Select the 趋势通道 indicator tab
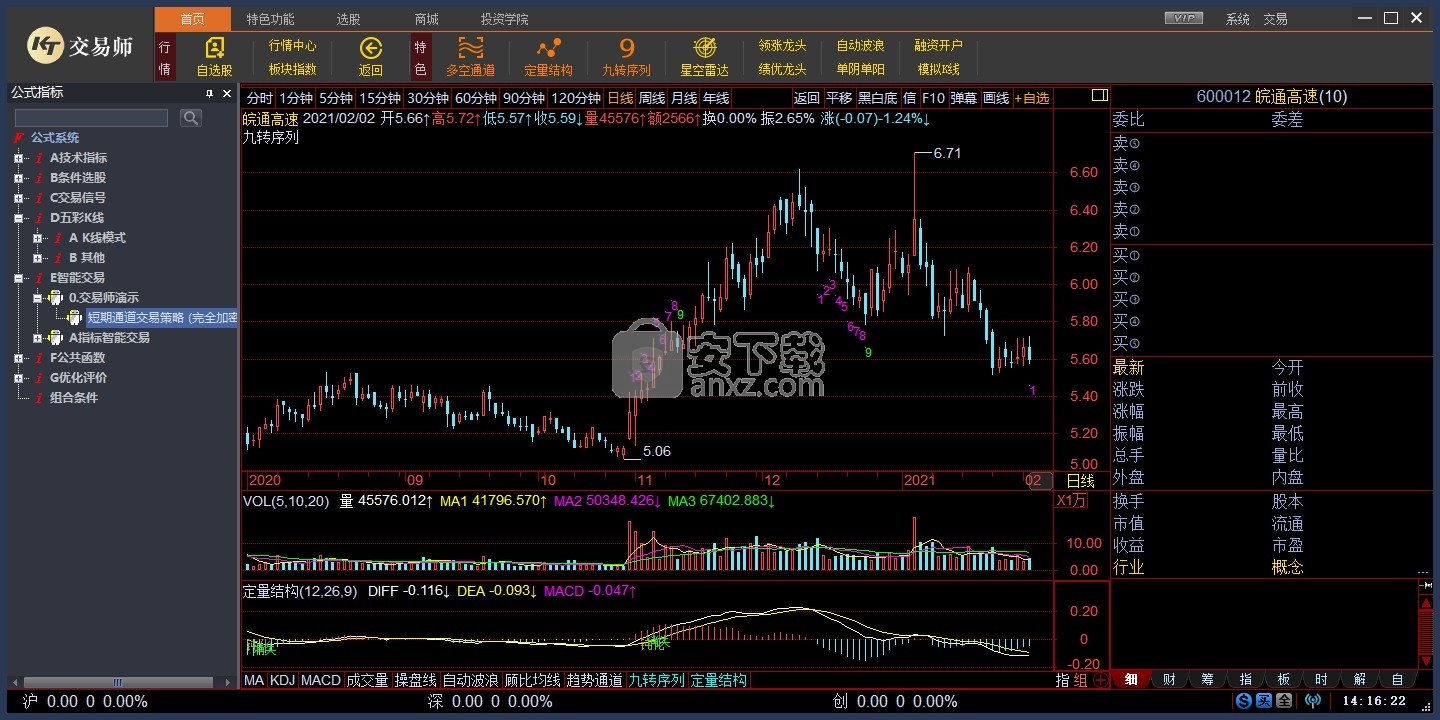1440x720 pixels. click(594, 680)
